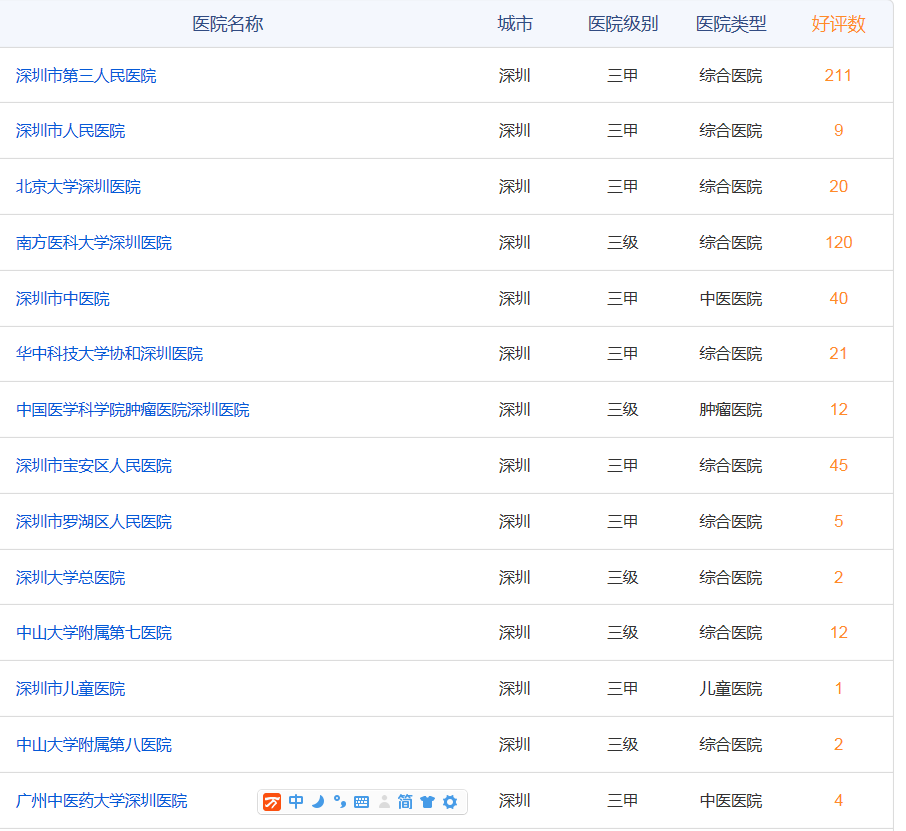This screenshot has width=906, height=831.
Task: Open 深圳市儿童医院 link
Action: (x=70, y=689)
